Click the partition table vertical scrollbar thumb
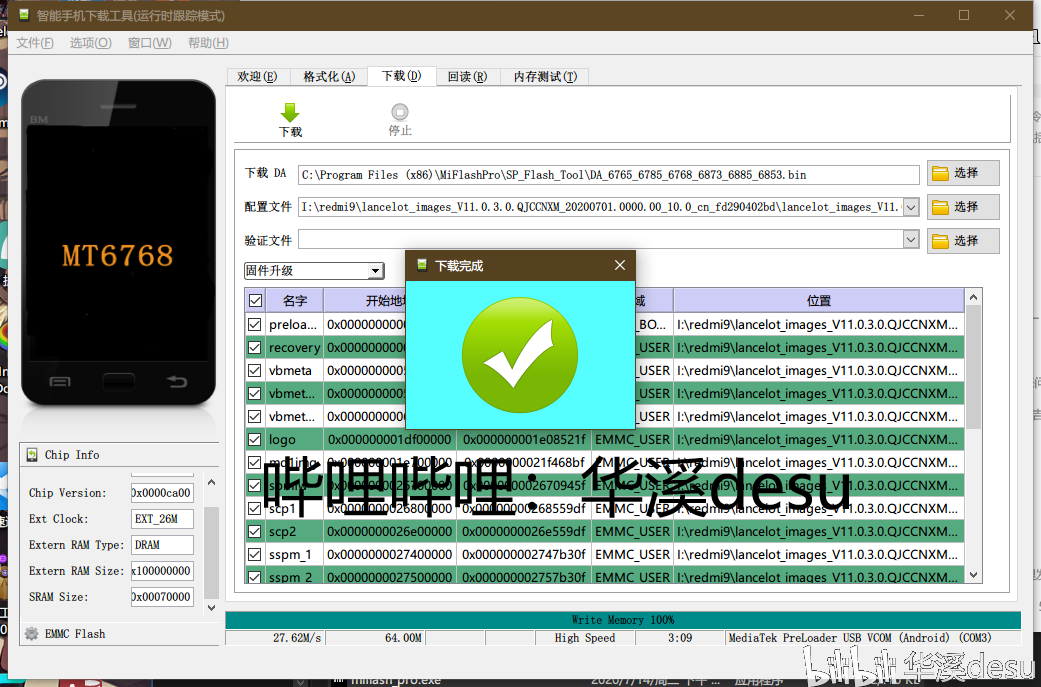Viewport: 1041px width, 687px height. point(973,366)
